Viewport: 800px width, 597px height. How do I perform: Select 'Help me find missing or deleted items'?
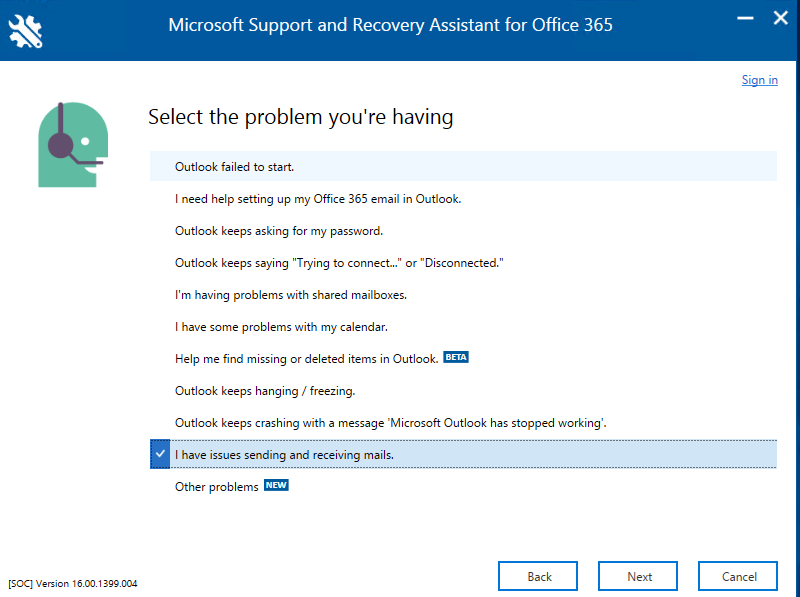(x=463, y=359)
